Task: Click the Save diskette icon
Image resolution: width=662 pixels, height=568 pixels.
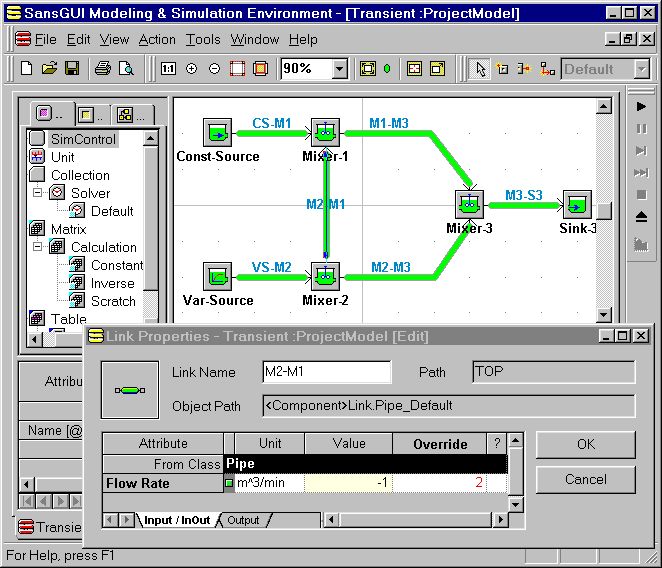Action: 71,69
